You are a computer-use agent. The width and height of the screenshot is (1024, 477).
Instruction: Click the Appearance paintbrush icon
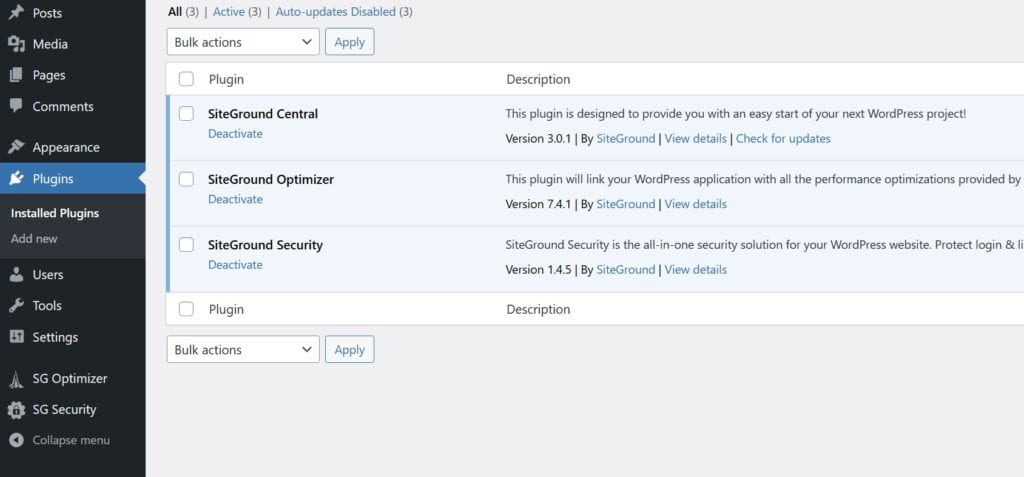(16, 147)
